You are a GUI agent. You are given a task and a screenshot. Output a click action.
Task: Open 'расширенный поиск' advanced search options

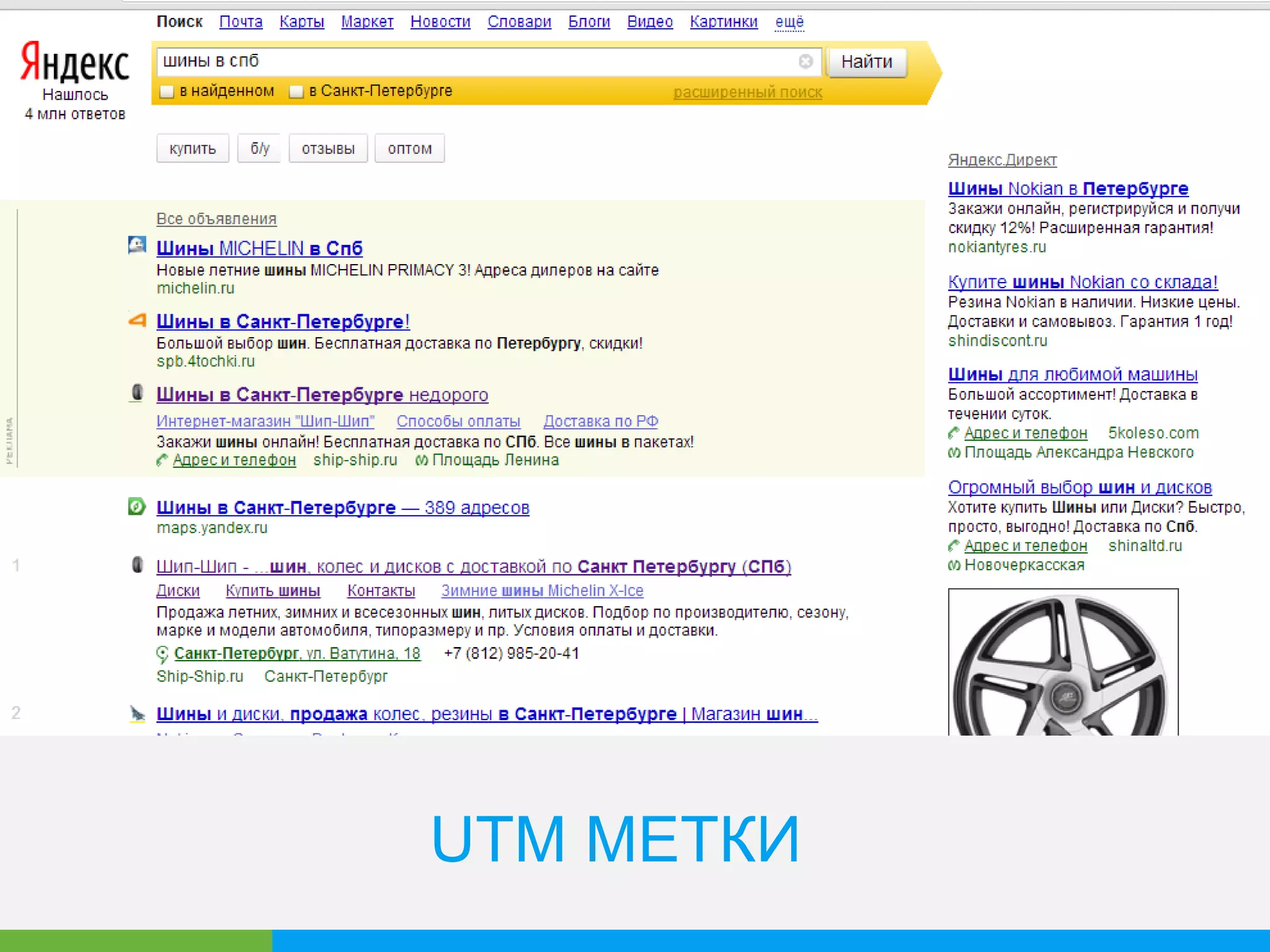point(747,92)
